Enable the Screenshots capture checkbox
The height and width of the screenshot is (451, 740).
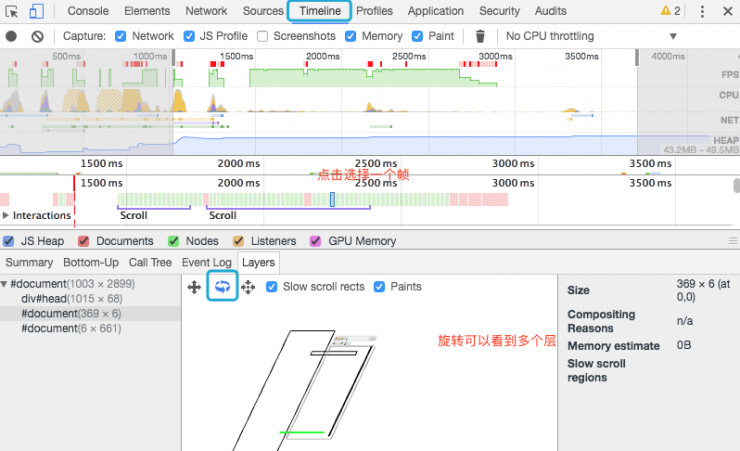point(263,36)
